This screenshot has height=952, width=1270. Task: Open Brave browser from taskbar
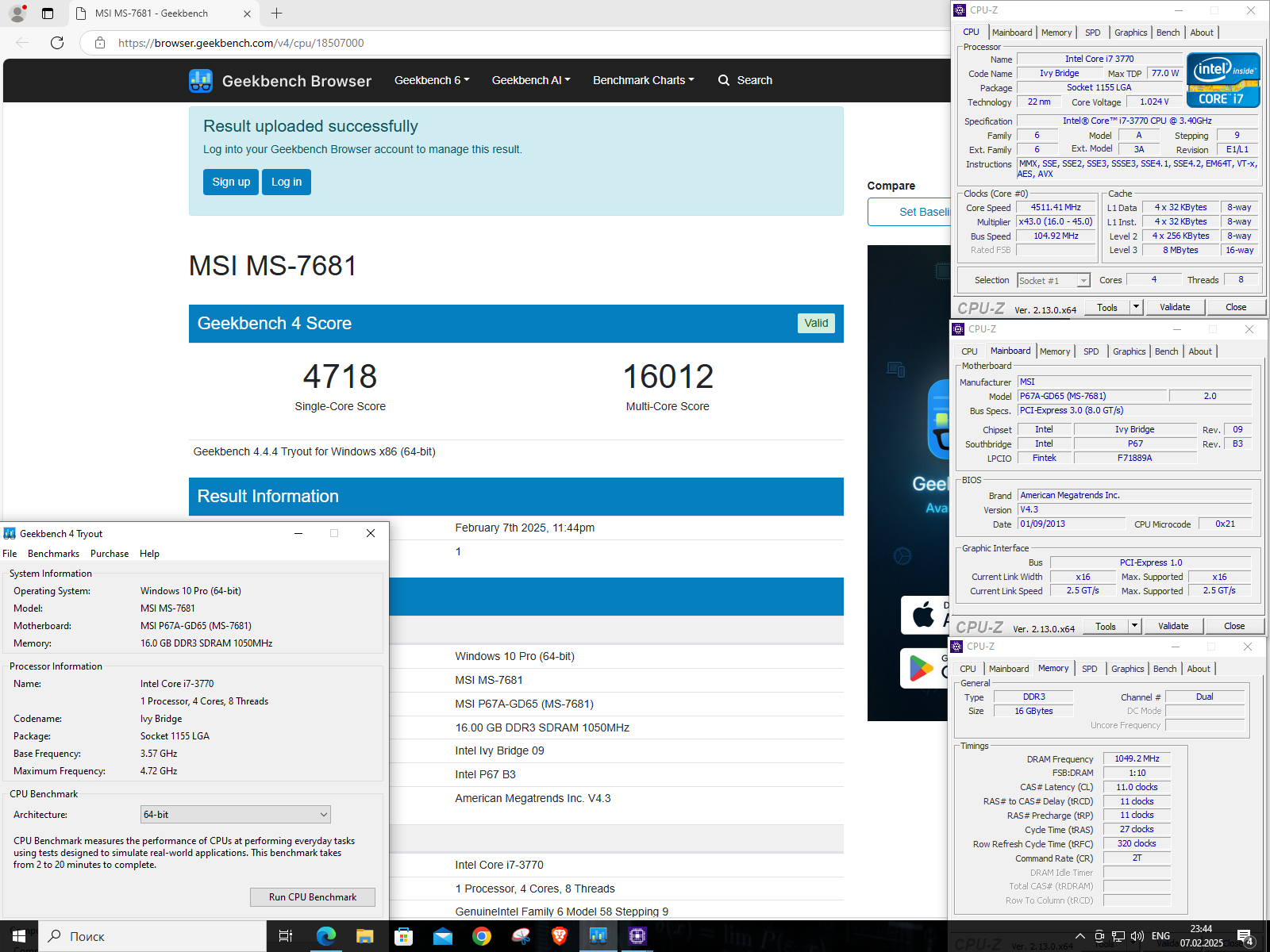pyautogui.click(x=560, y=936)
